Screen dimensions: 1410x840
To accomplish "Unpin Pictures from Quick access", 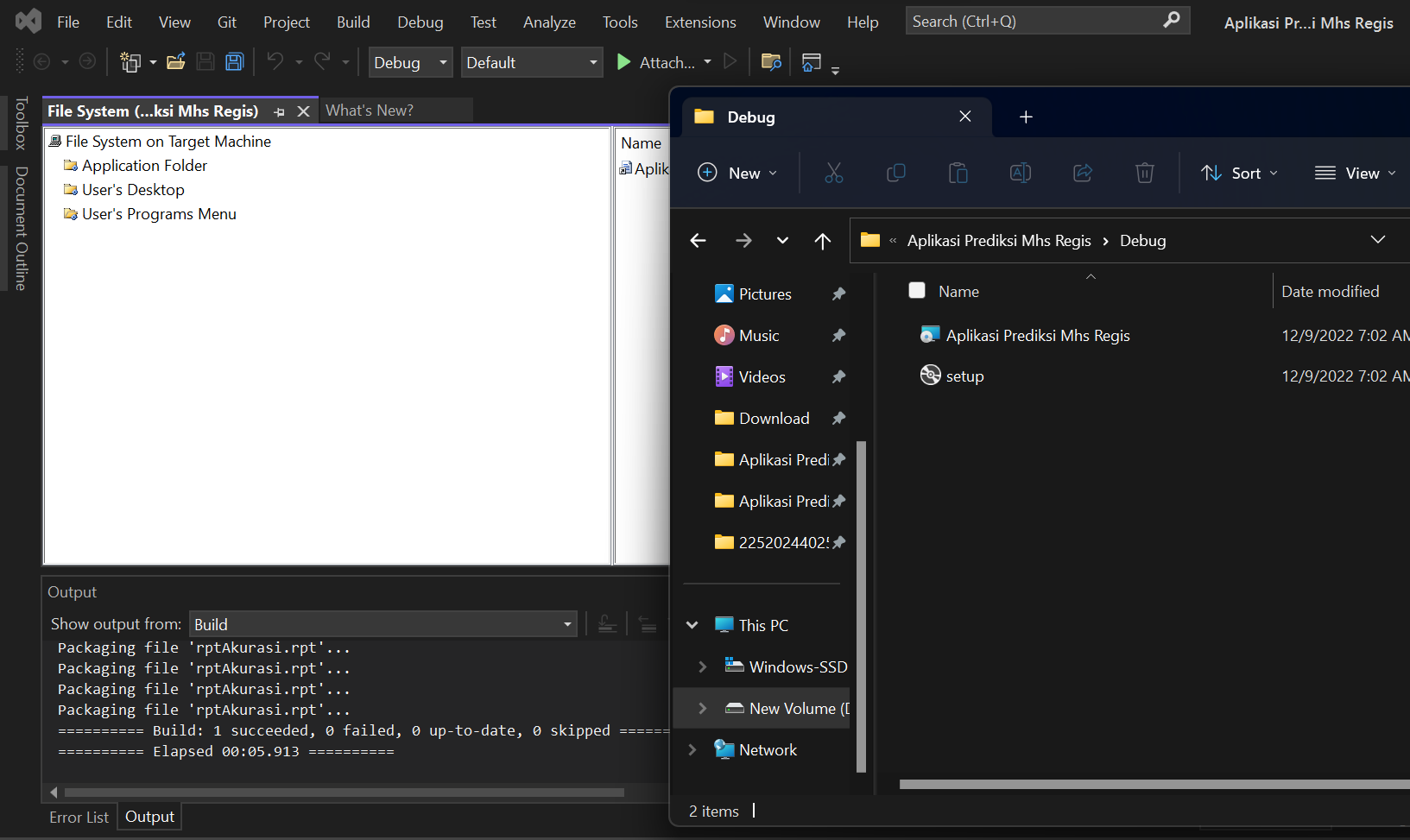I will coord(838,294).
